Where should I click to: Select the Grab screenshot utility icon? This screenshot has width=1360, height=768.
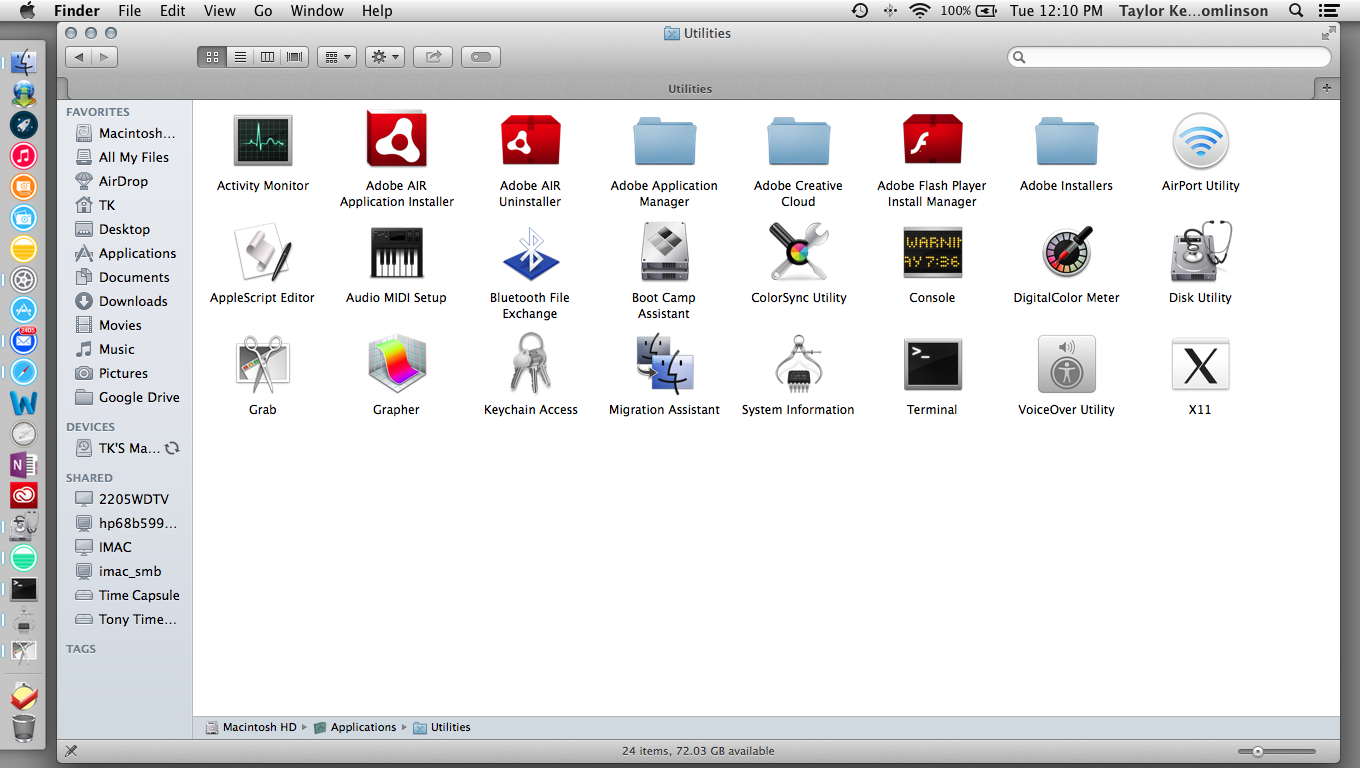tap(263, 365)
